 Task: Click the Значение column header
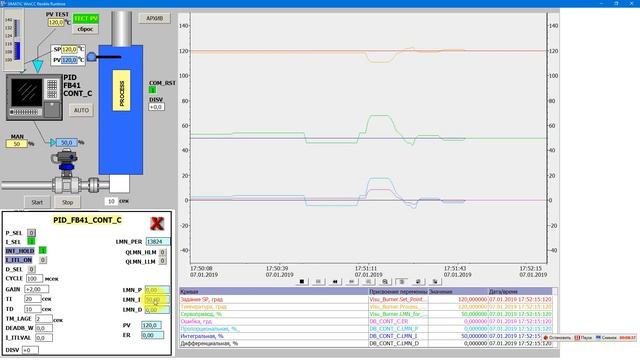(x=458, y=291)
